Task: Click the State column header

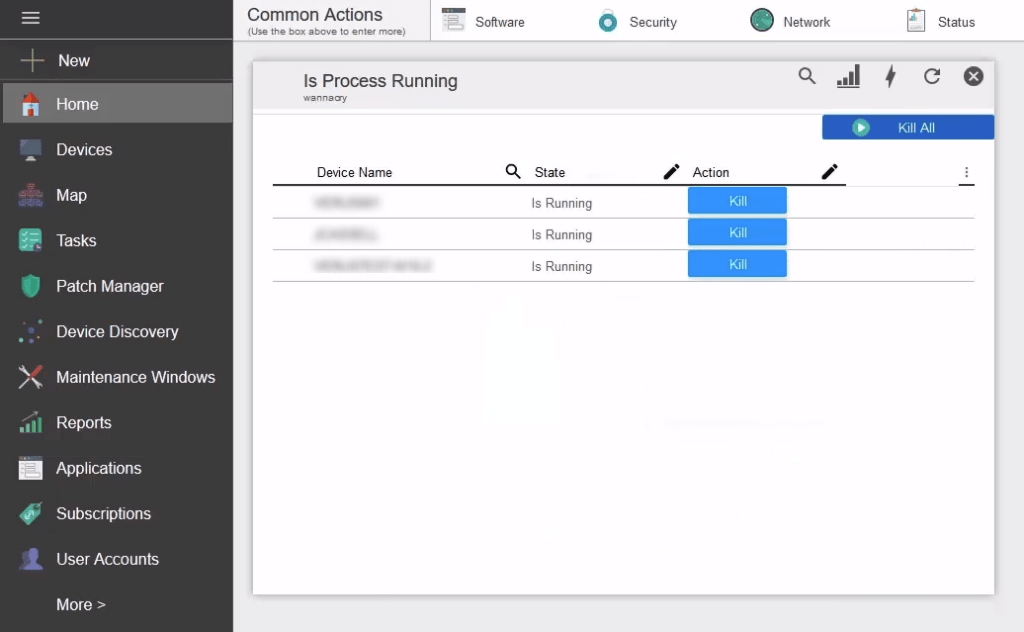Action: tap(550, 172)
